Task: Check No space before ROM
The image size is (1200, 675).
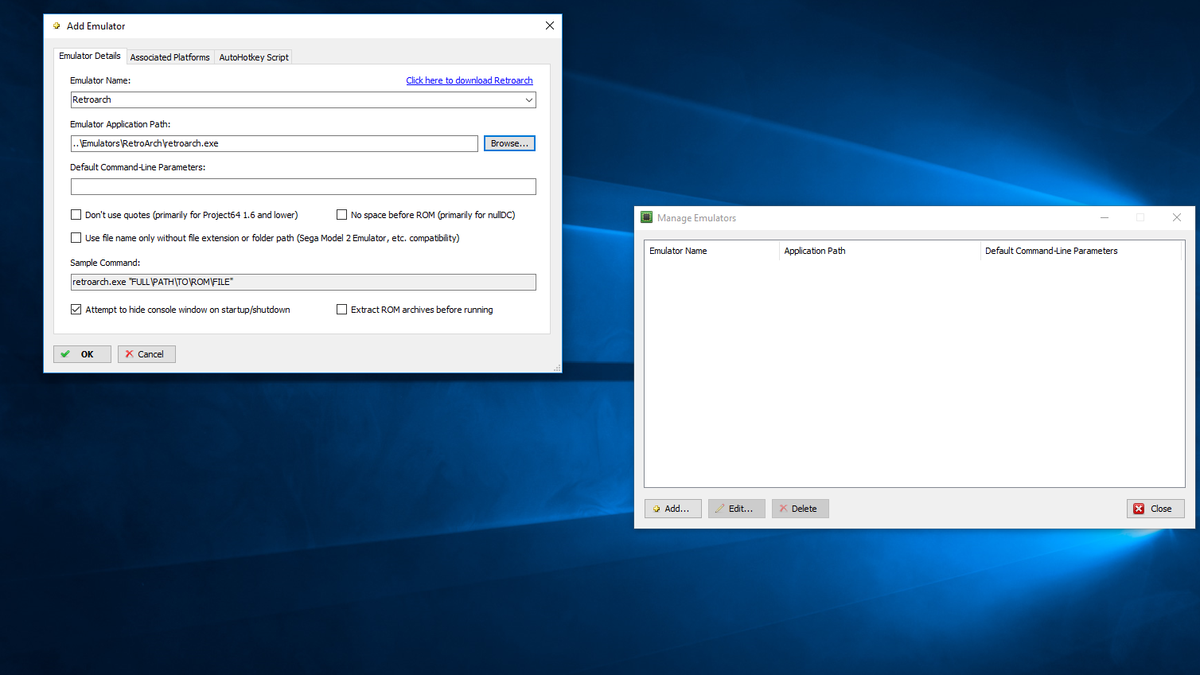Action: coord(341,214)
